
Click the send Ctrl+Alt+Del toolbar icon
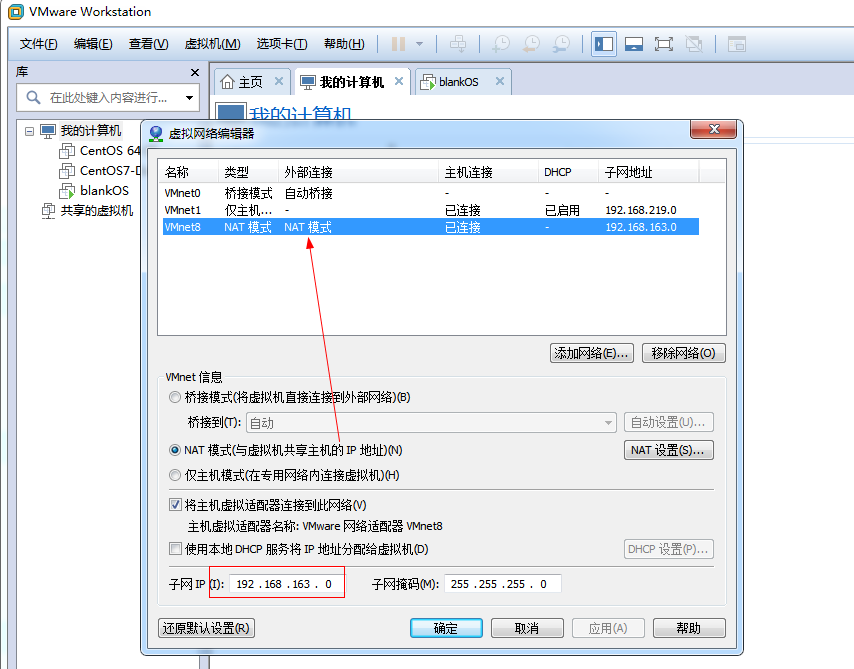458,44
